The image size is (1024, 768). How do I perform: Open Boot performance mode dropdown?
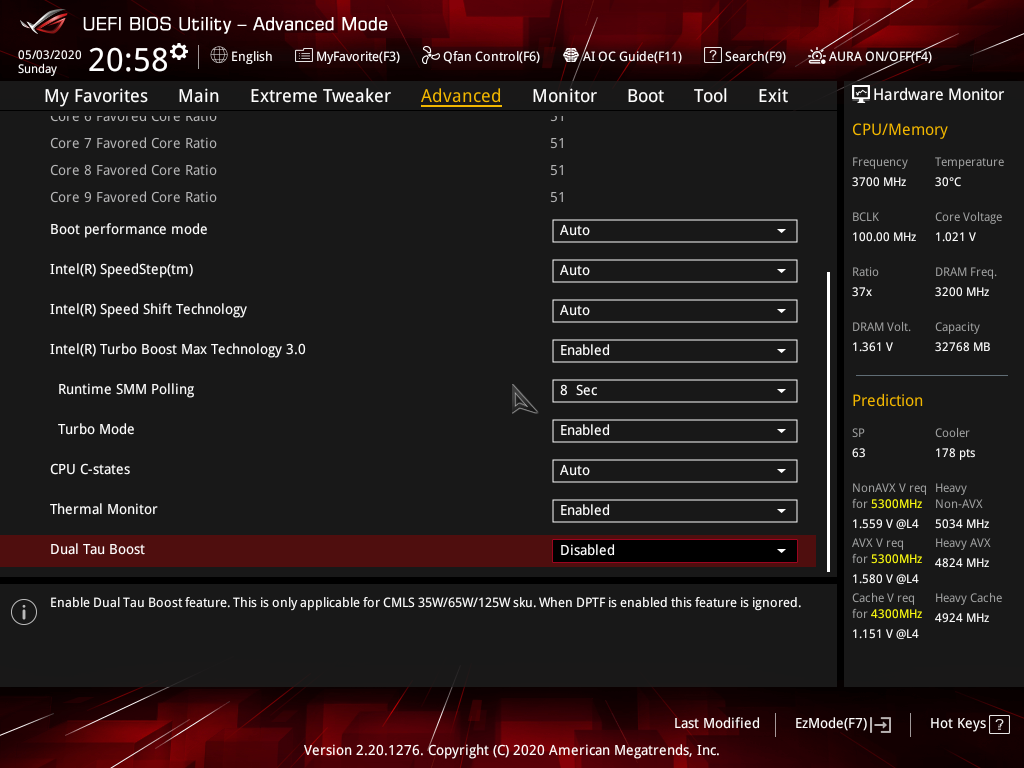pos(675,231)
